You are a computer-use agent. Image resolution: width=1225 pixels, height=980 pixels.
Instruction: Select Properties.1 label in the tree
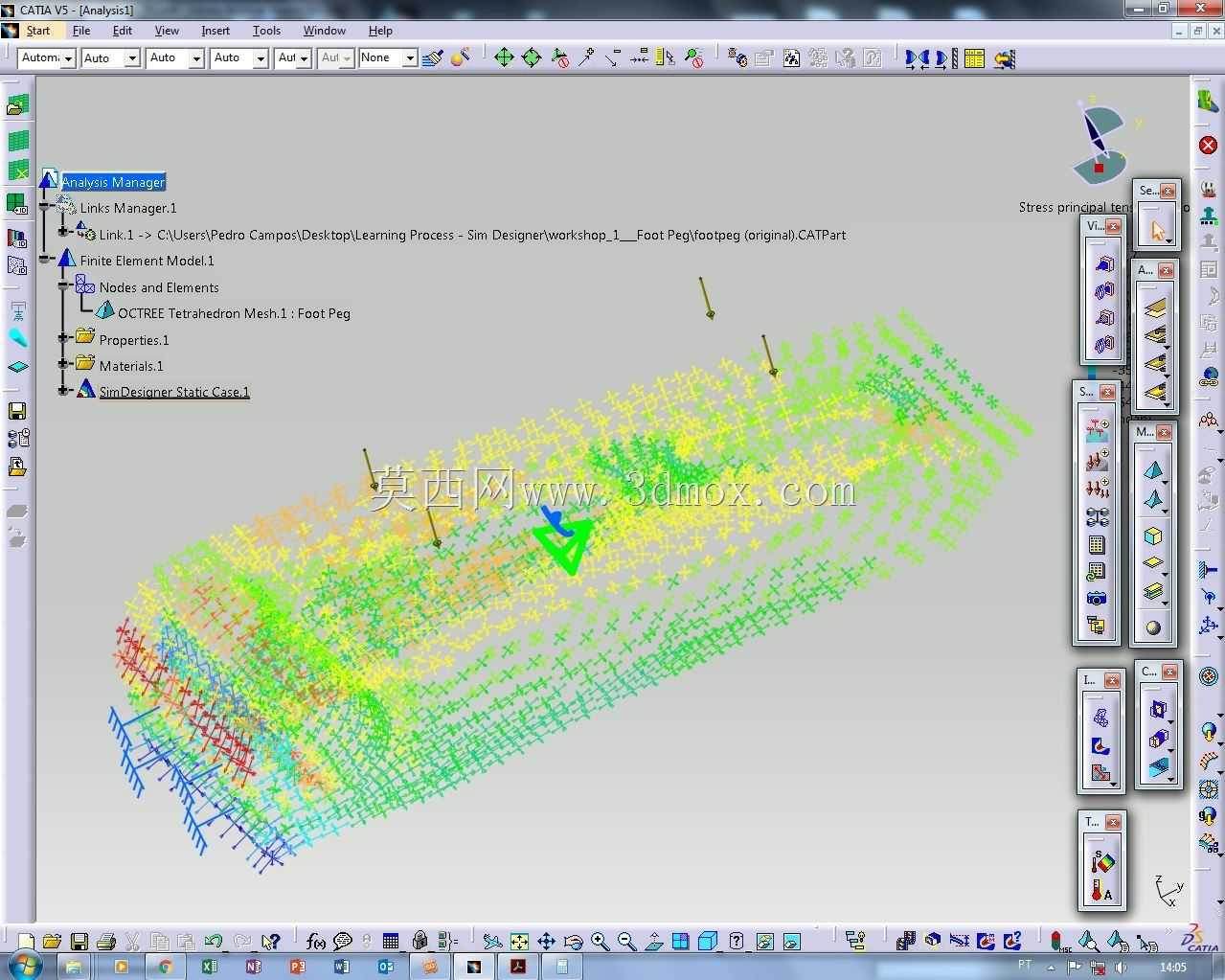(134, 340)
